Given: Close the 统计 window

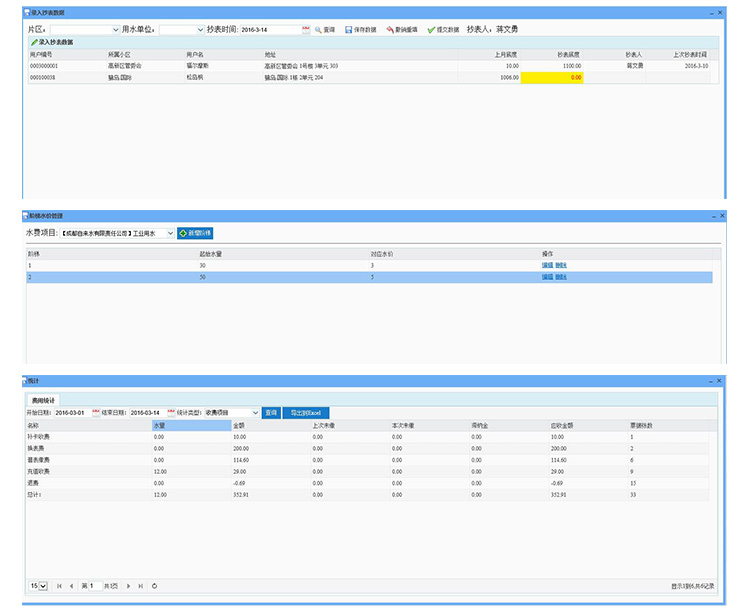Looking at the screenshot, I should 718,381.
